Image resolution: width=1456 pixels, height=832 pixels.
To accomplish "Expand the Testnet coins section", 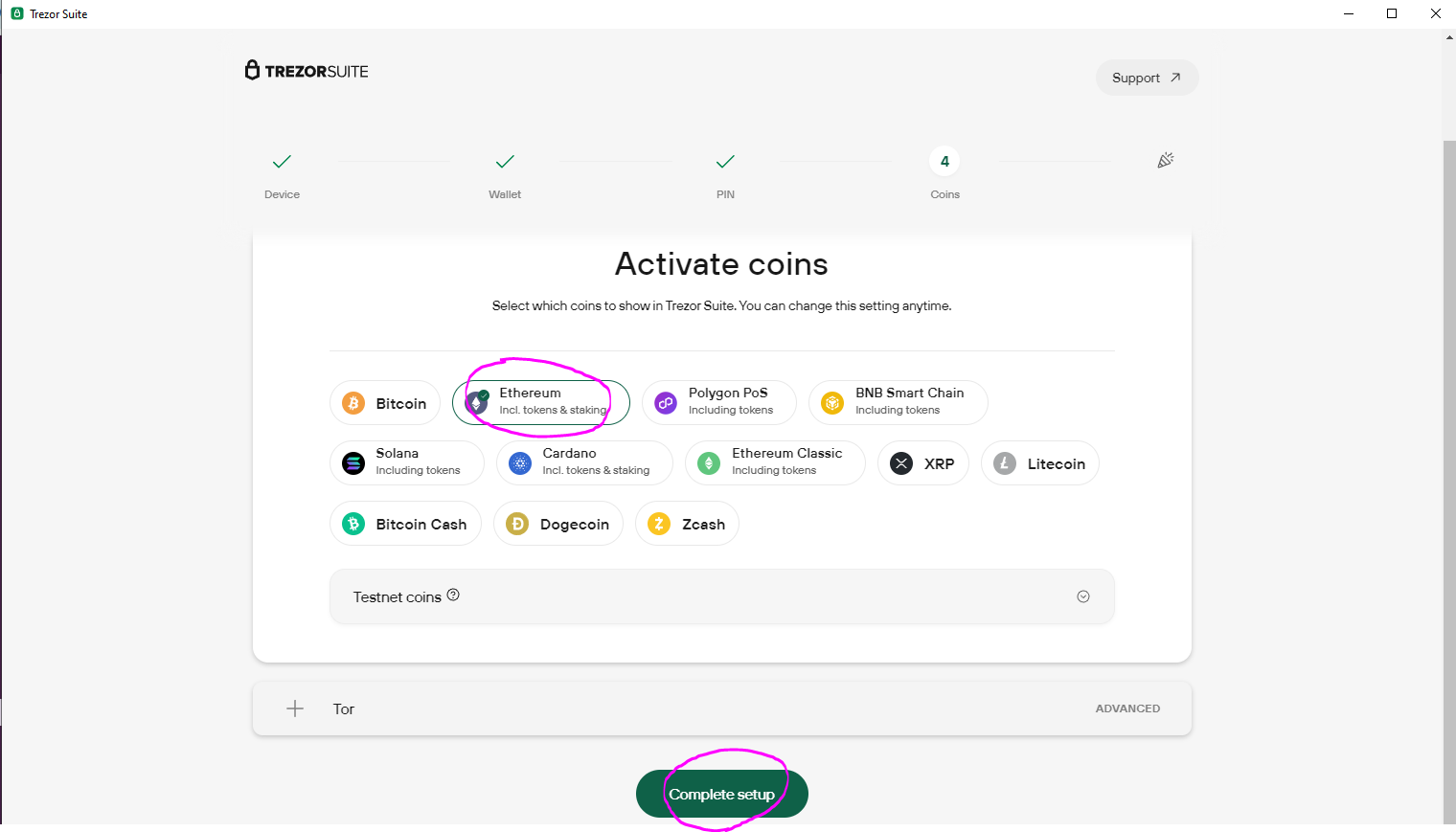I will click(x=721, y=596).
